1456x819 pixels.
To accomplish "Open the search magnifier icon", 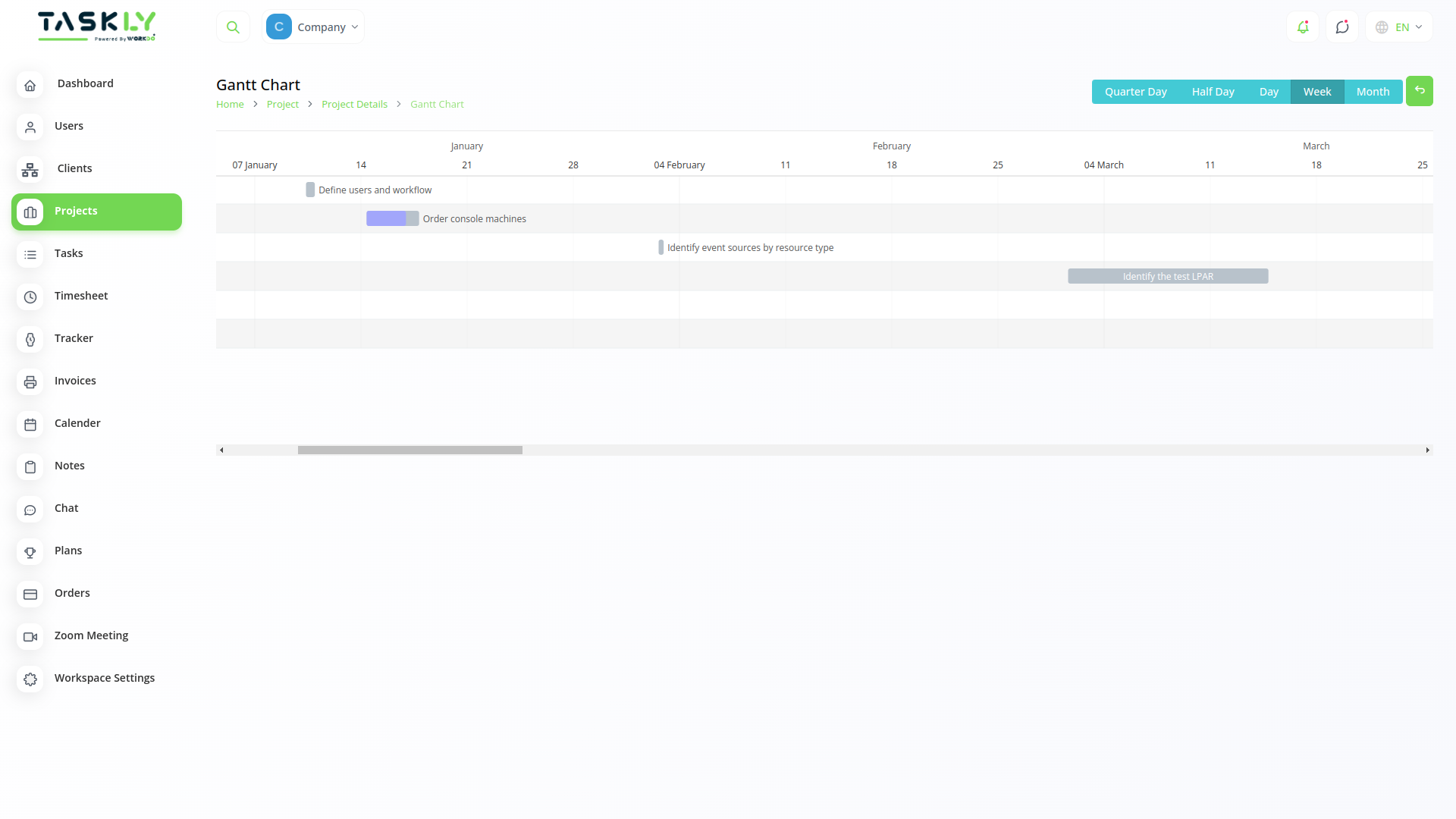I will coord(233,27).
